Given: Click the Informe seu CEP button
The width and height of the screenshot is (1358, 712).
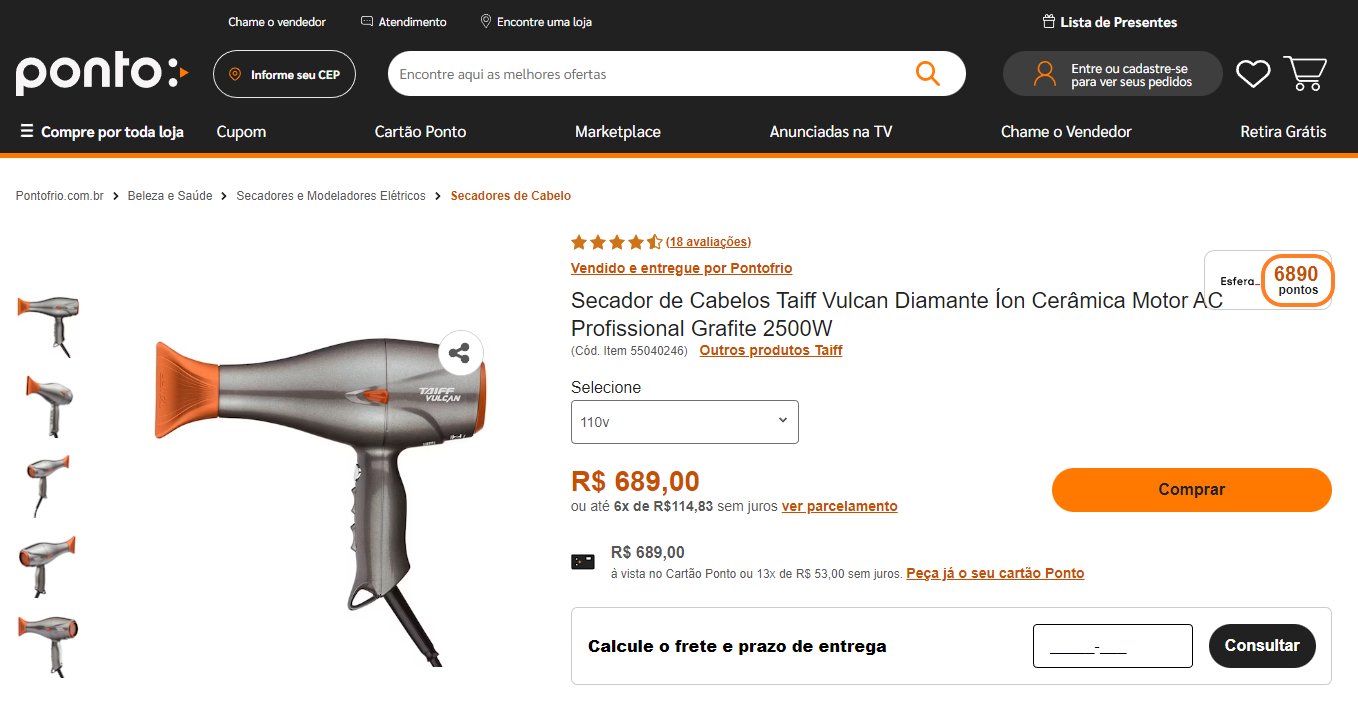Looking at the screenshot, I should pyautogui.click(x=284, y=74).
